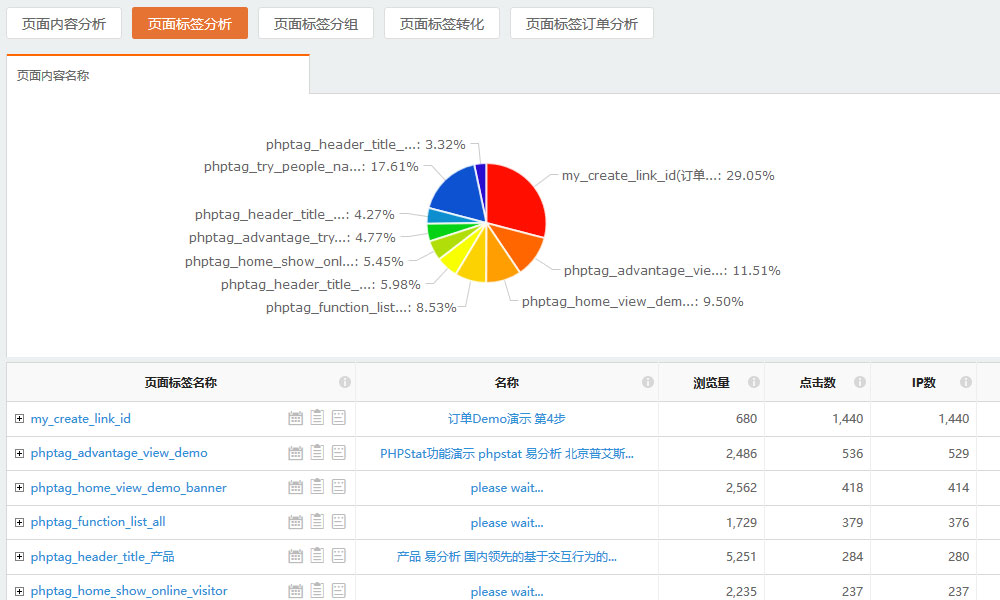This screenshot has width=1000, height=600.
Task: Click calendar icon in phptag_header_title_产品 row
Action: coord(295,556)
